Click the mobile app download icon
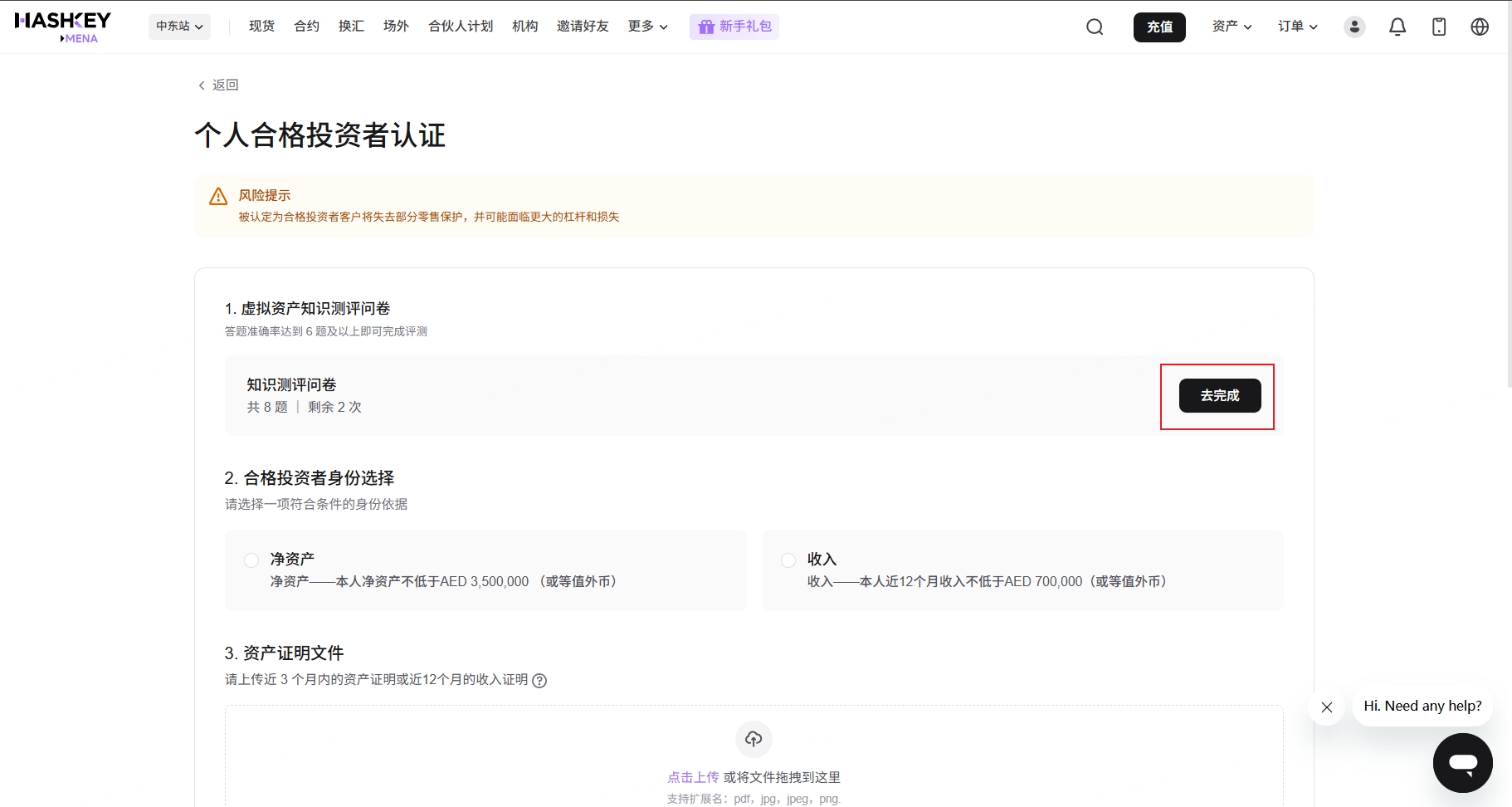 (1439, 27)
